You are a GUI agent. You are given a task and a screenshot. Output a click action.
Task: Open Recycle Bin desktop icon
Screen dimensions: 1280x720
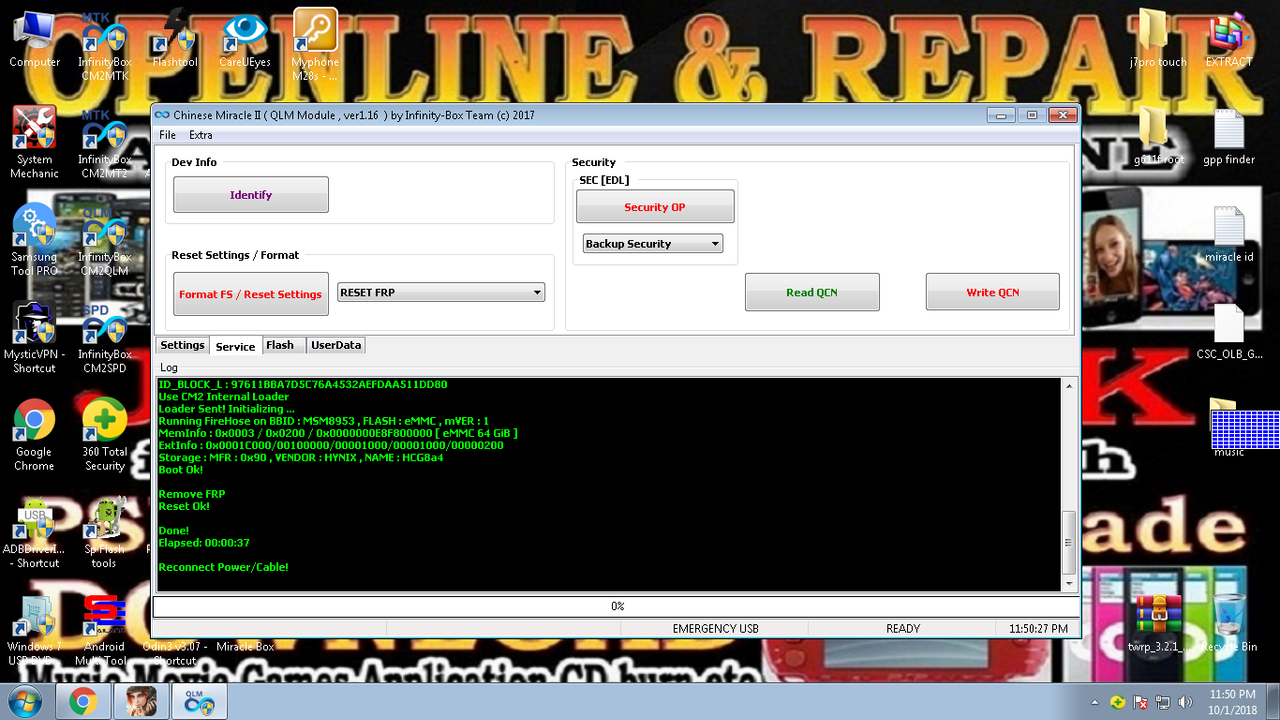pyautogui.click(x=1228, y=625)
